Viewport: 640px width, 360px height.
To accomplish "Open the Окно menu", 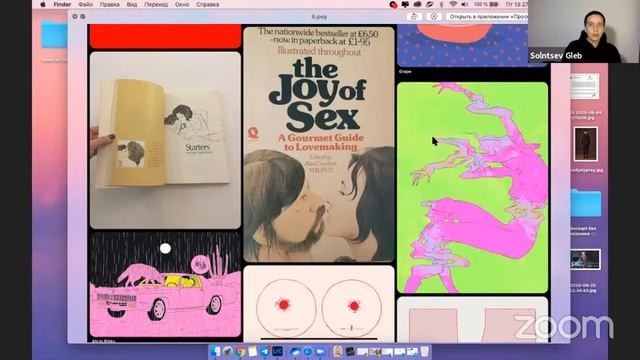I will [x=182, y=4].
